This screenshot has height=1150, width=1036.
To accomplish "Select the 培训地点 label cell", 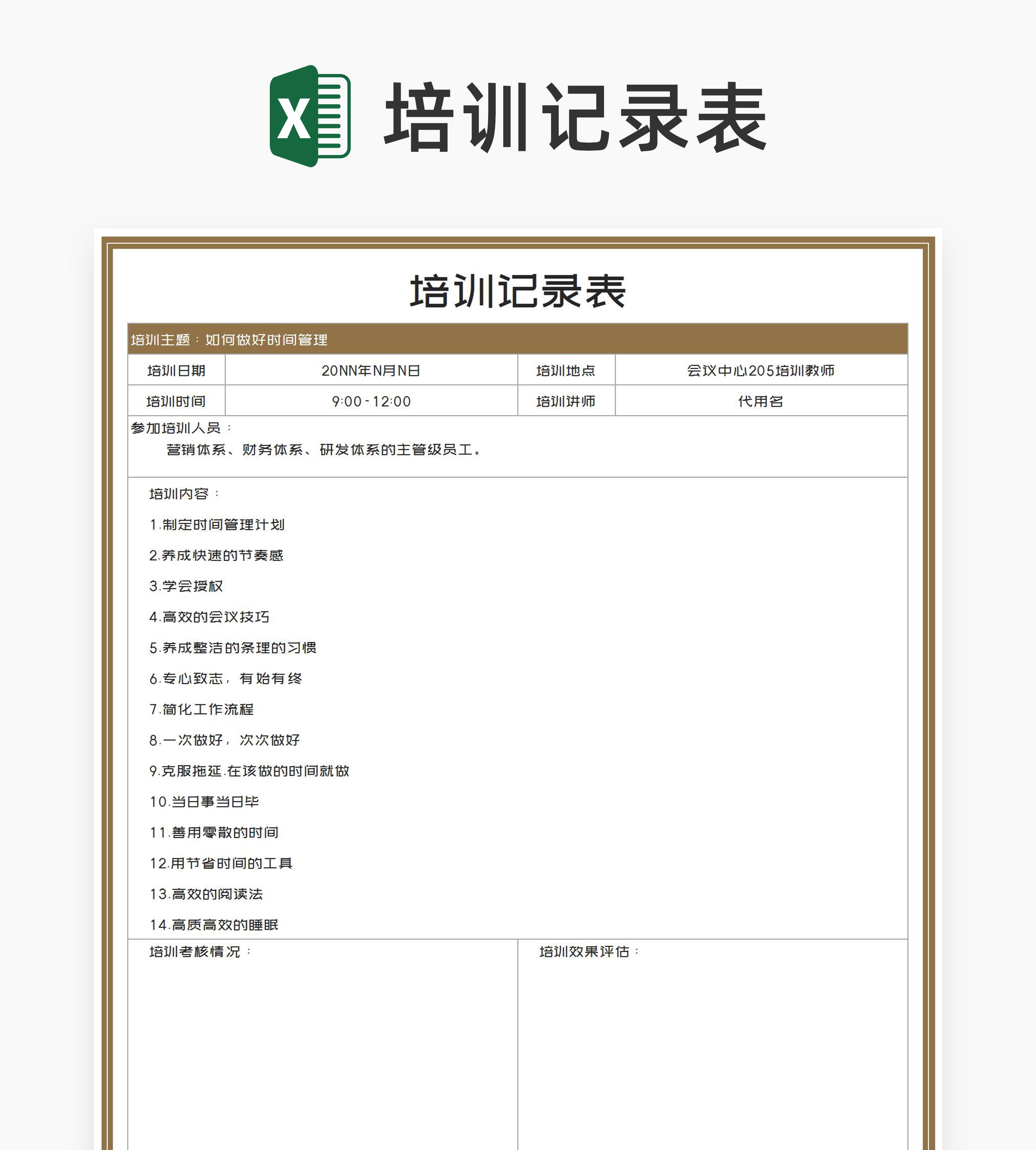I will 566,370.
